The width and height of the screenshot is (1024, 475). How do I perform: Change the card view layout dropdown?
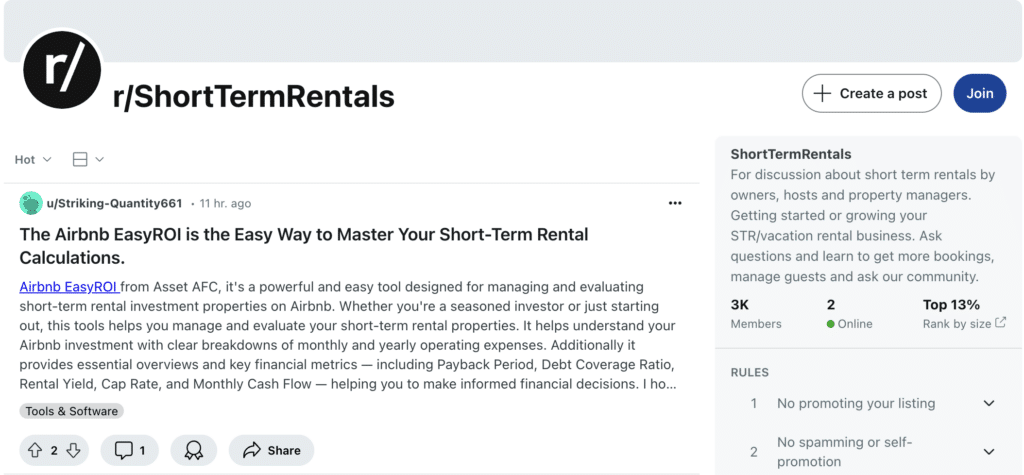coord(88,159)
